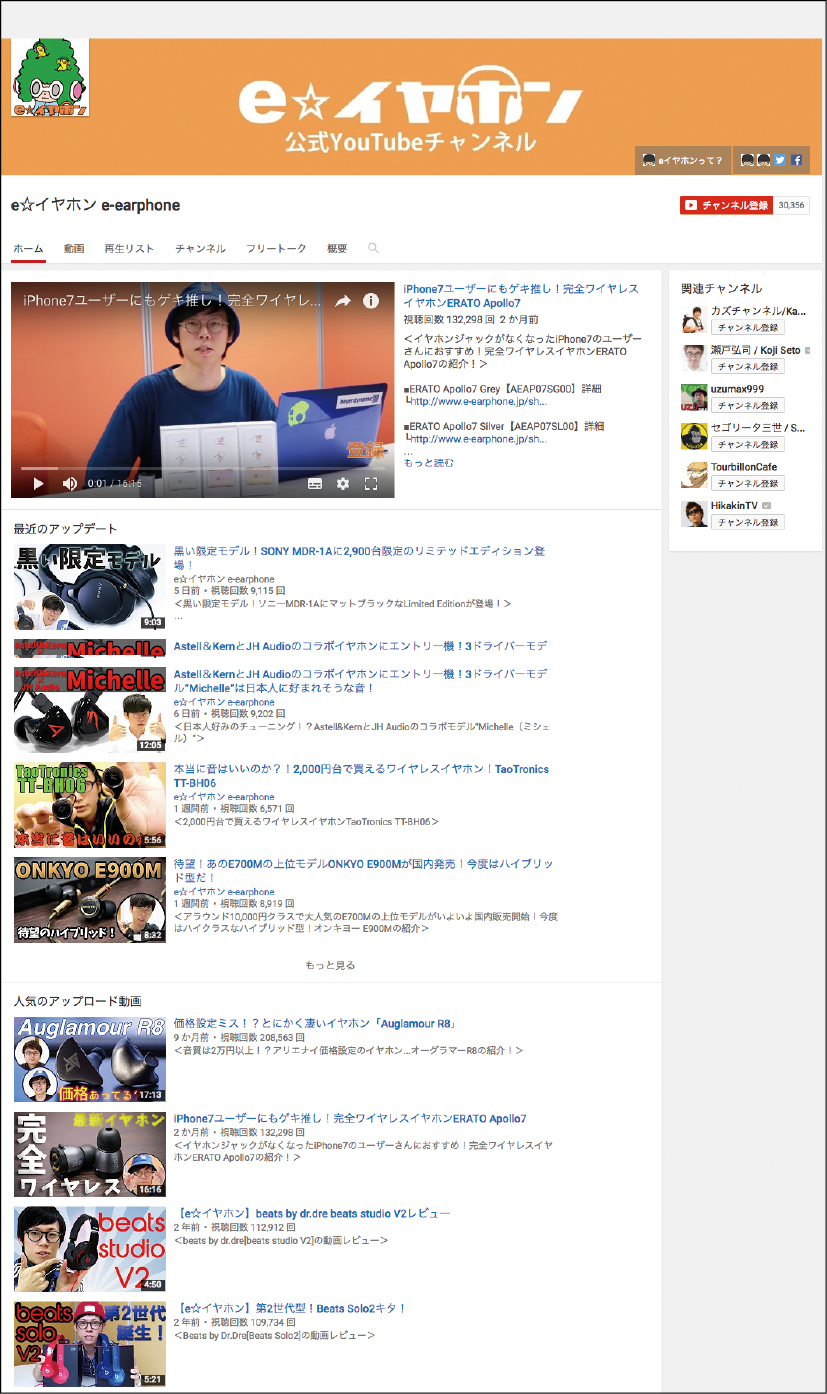Open the 完全ワイヤレス video thumbnail in popular uploads
Image resolution: width=827 pixels, height=1394 pixels.
(x=90, y=1154)
